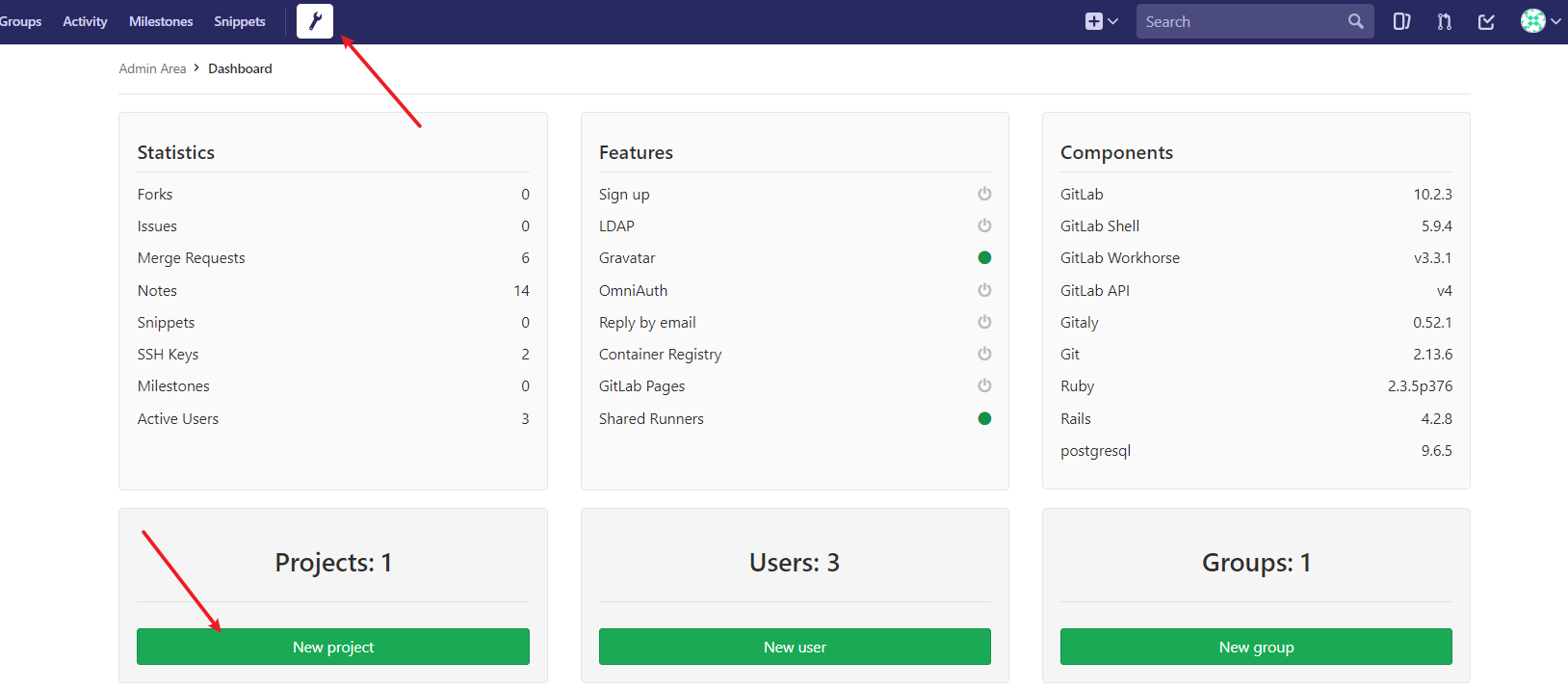Screen dimensions: 1568x689
Task: Click the Statistics panel heading
Action: [x=176, y=152]
